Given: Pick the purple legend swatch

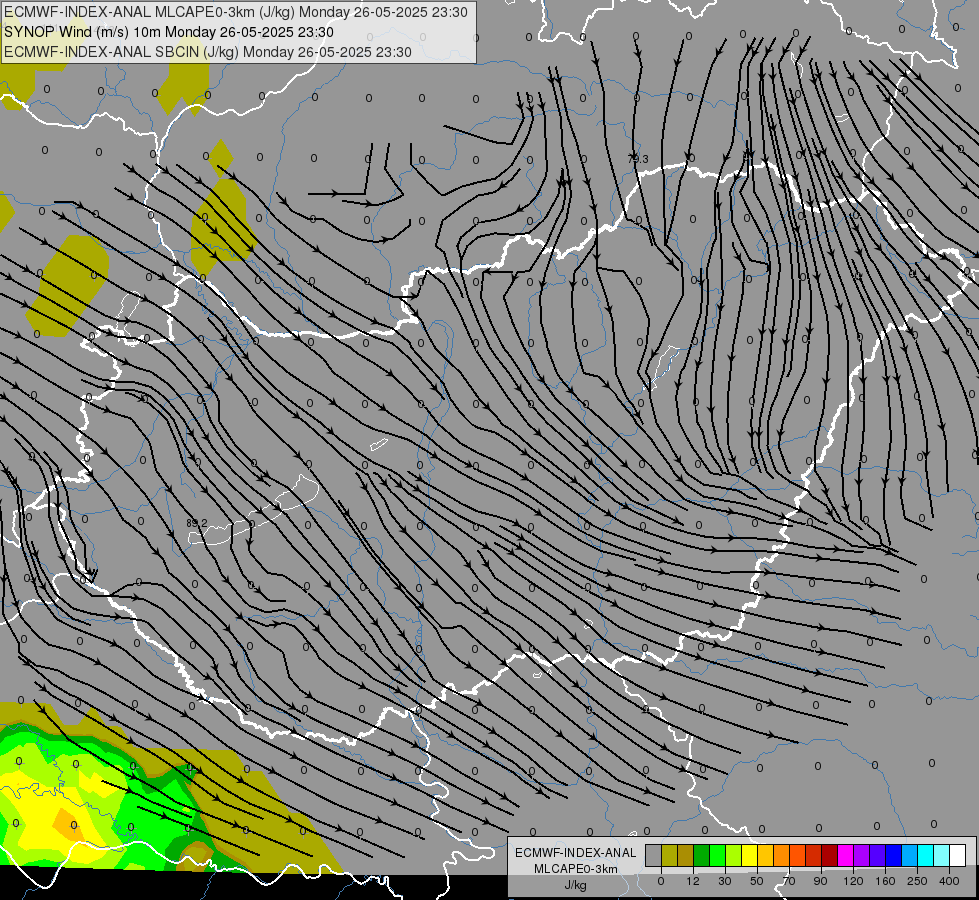Looking at the screenshot, I should pos(862,855).
